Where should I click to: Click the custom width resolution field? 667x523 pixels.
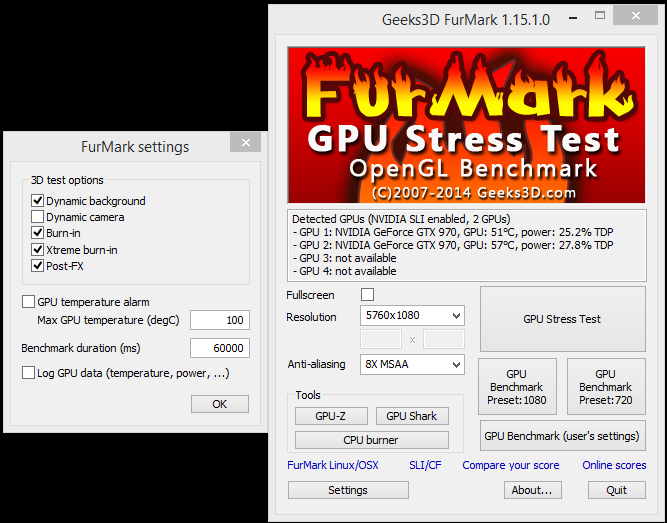click(381, 340)
